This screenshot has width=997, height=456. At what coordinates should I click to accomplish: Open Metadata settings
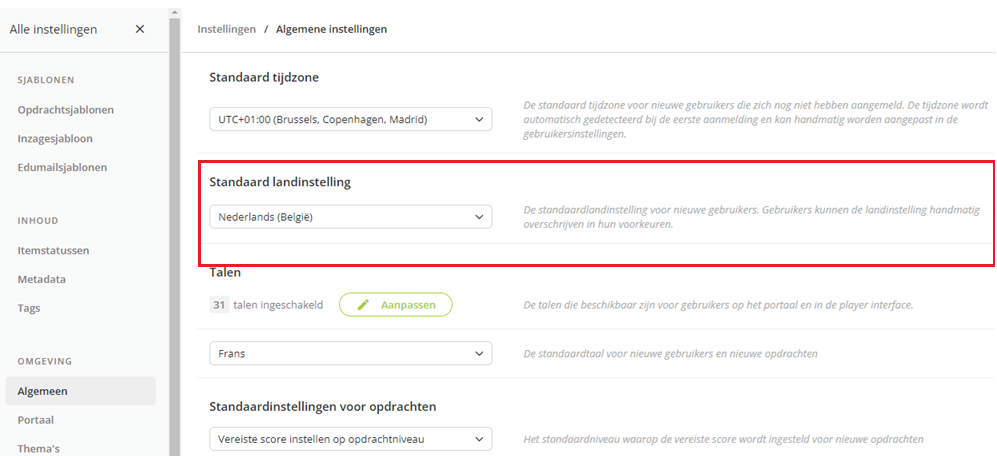click(42, 279)
